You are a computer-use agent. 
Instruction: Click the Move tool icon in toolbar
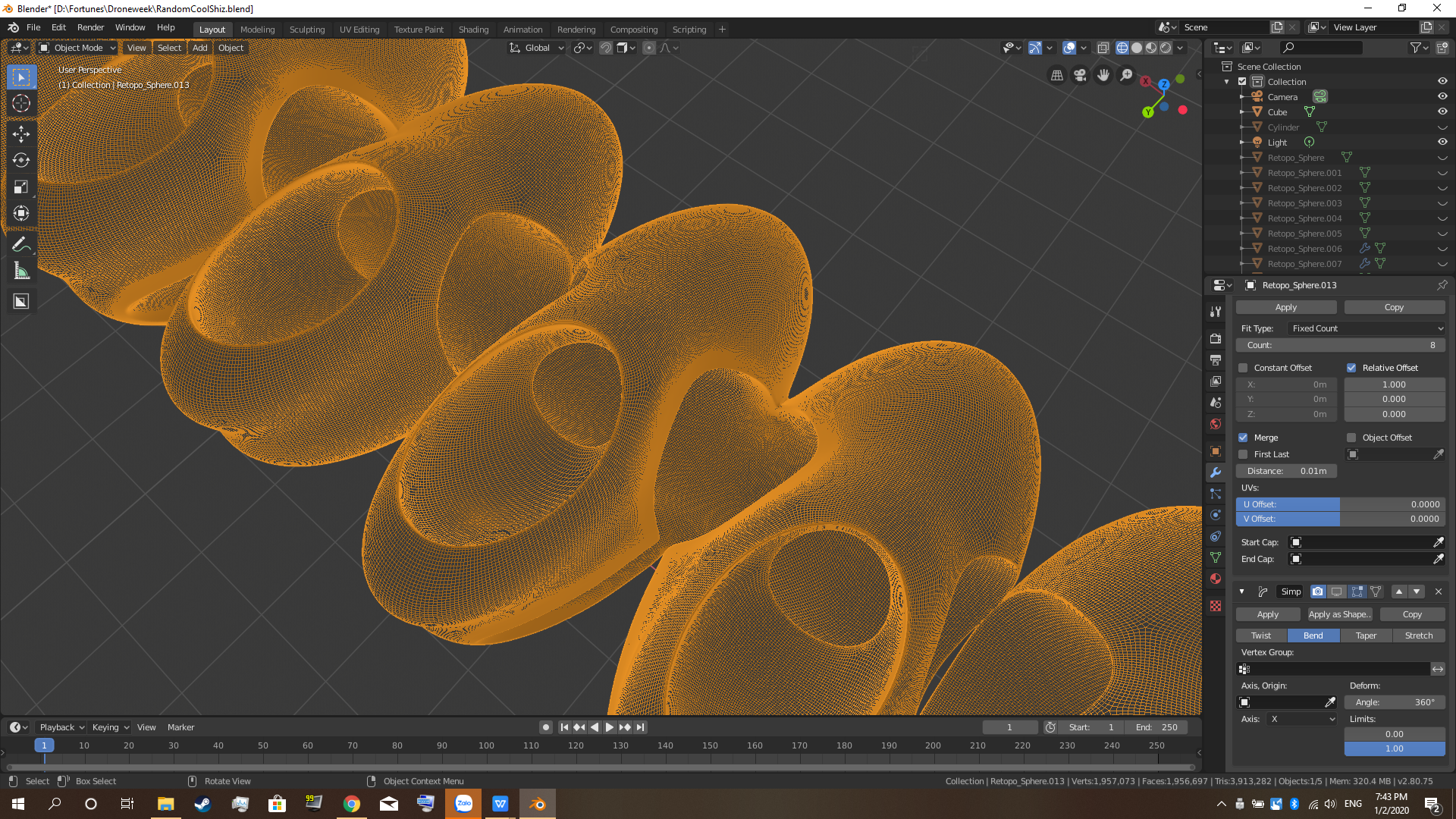tap(21, 131)
